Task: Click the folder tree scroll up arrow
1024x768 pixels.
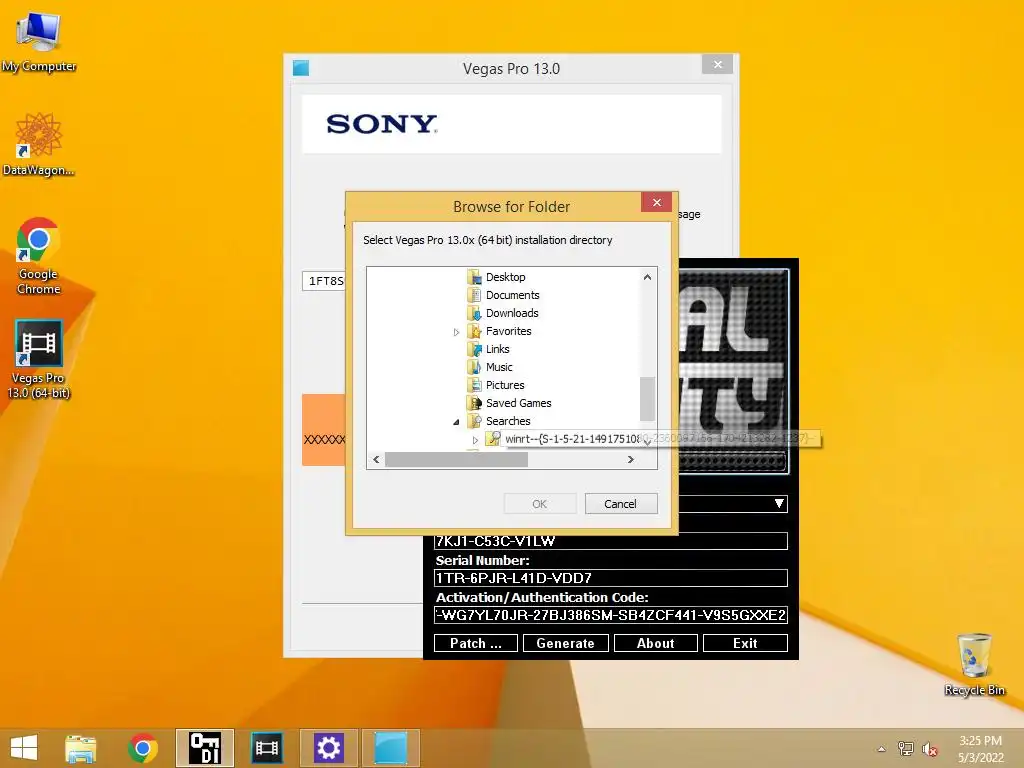Action: [647, 277]
